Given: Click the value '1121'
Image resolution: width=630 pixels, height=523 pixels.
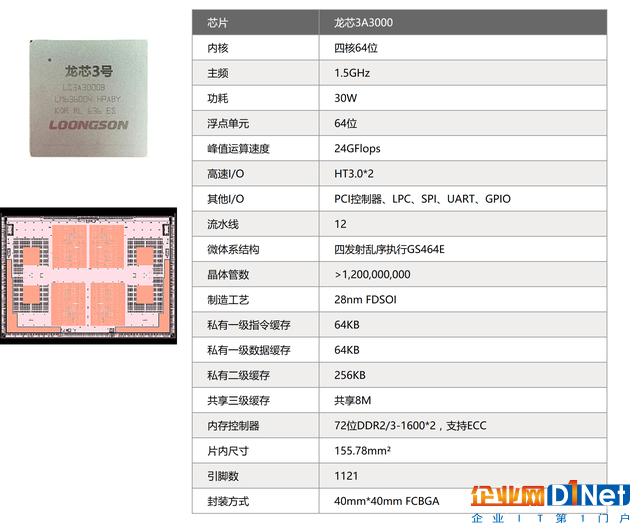Looking at the screenshot, I should click(346, 476).
